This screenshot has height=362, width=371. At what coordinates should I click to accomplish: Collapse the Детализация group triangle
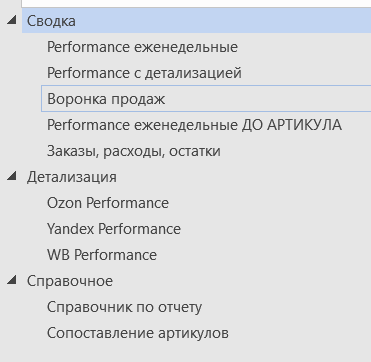click(x=12, y=177)
